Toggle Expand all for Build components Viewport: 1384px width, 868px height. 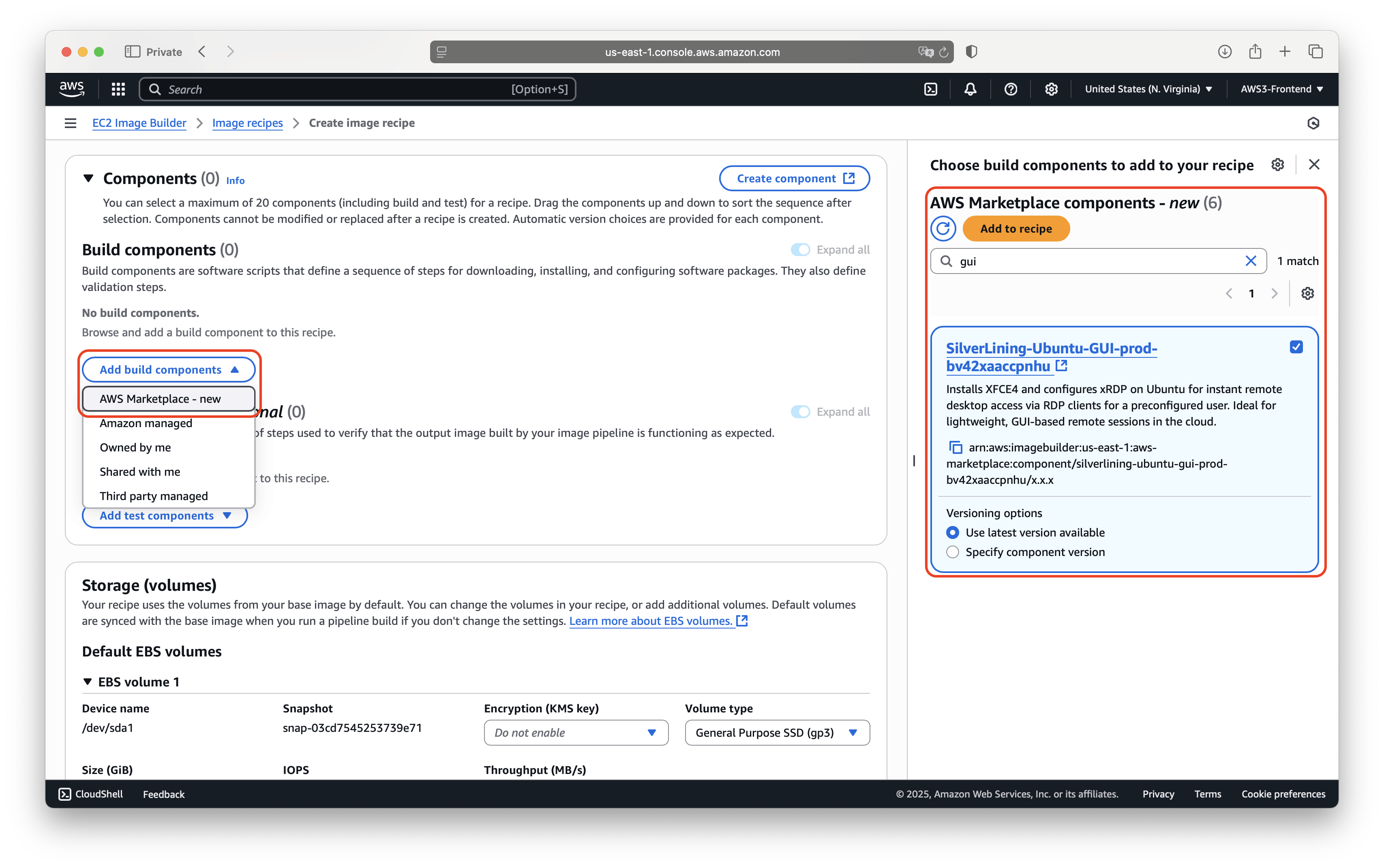[800, 250]
